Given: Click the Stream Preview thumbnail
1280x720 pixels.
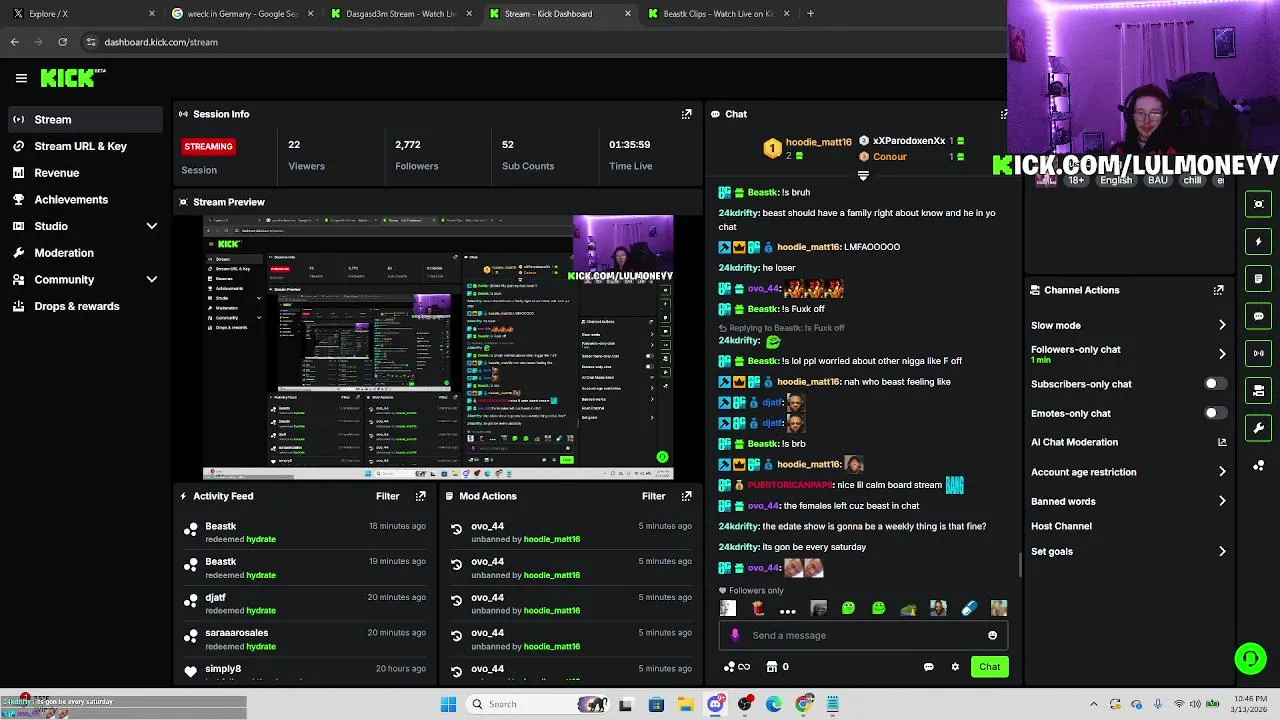Looking at the screenshot, I should (438, 347).
